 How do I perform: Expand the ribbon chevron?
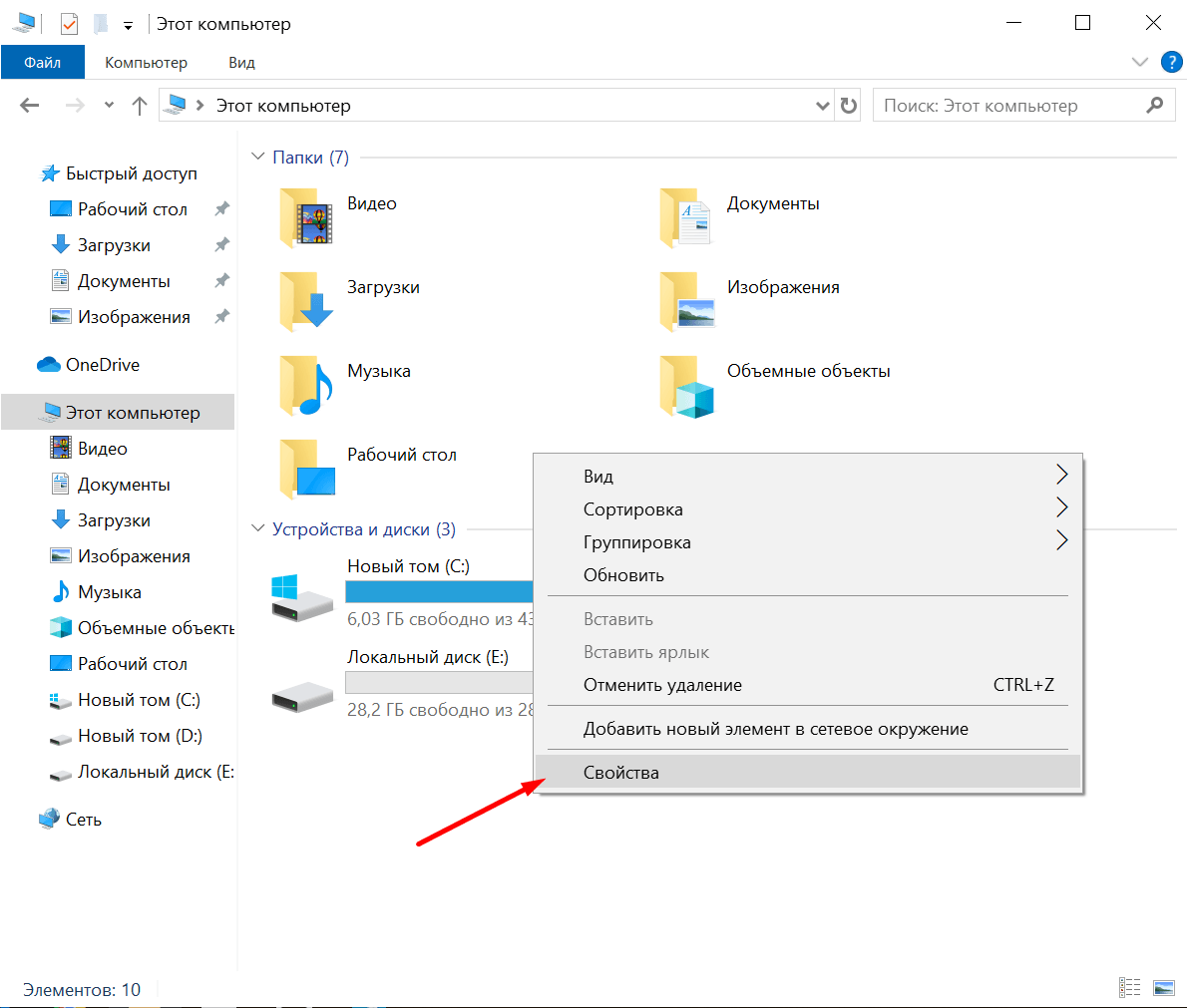[x=1139, y=62]
